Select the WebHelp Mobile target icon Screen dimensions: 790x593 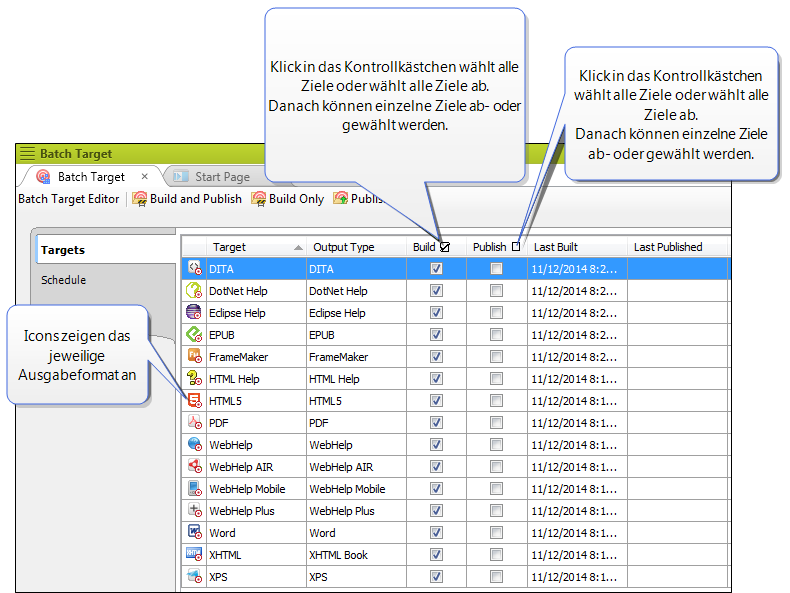194,488
